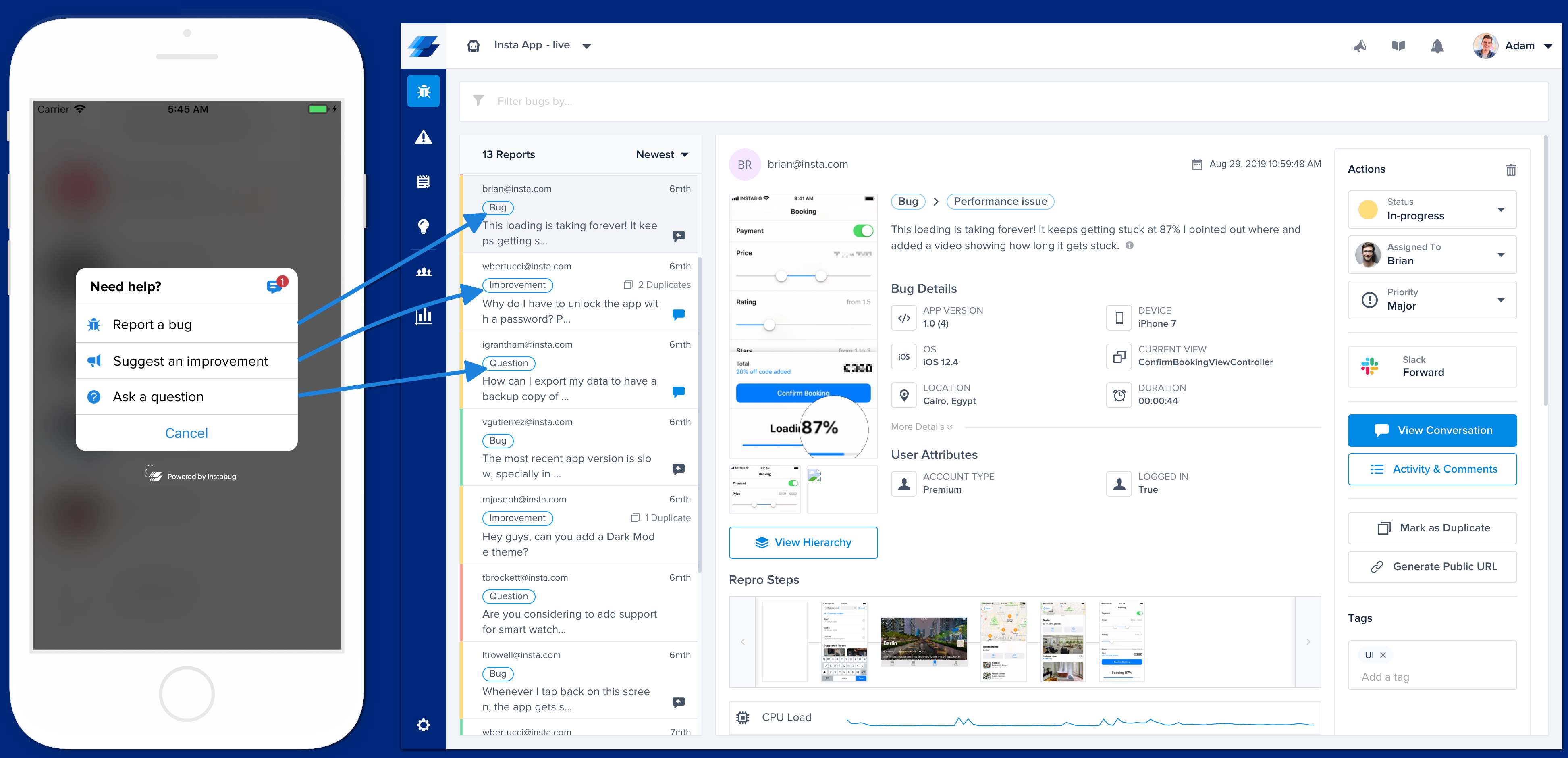Toggle the Payment switch in screenshot

pos(862,231)
